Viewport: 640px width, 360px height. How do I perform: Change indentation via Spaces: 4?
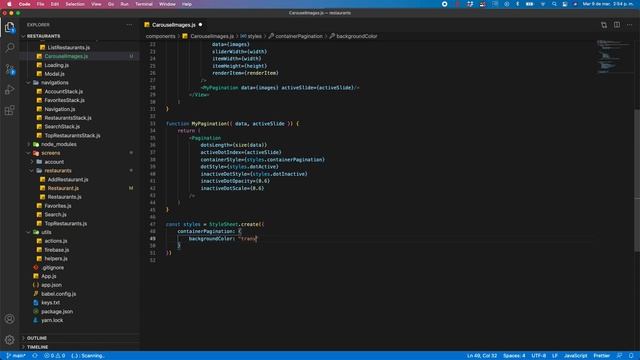point(514,356)
